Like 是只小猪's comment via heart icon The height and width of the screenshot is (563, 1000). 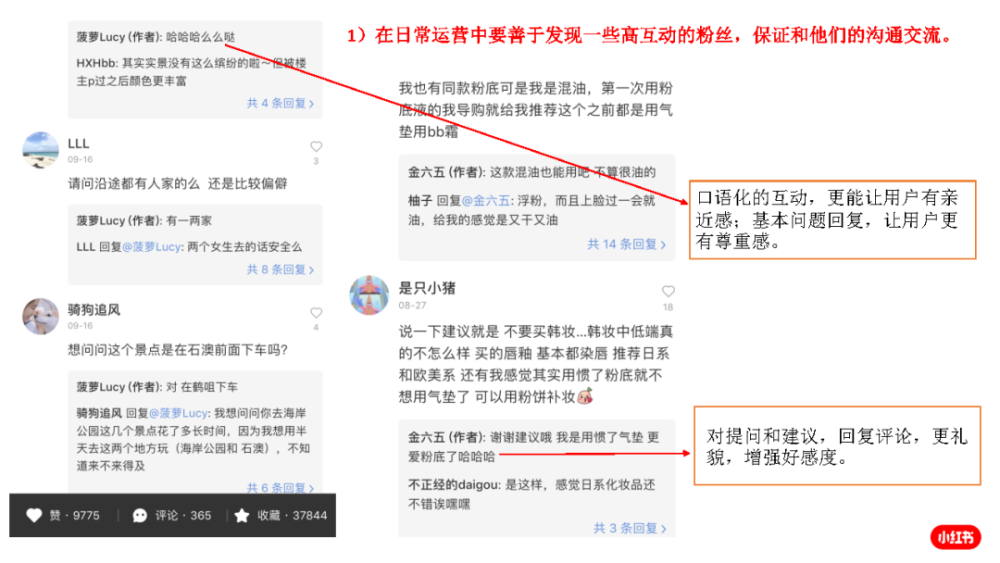click(668, 291)
